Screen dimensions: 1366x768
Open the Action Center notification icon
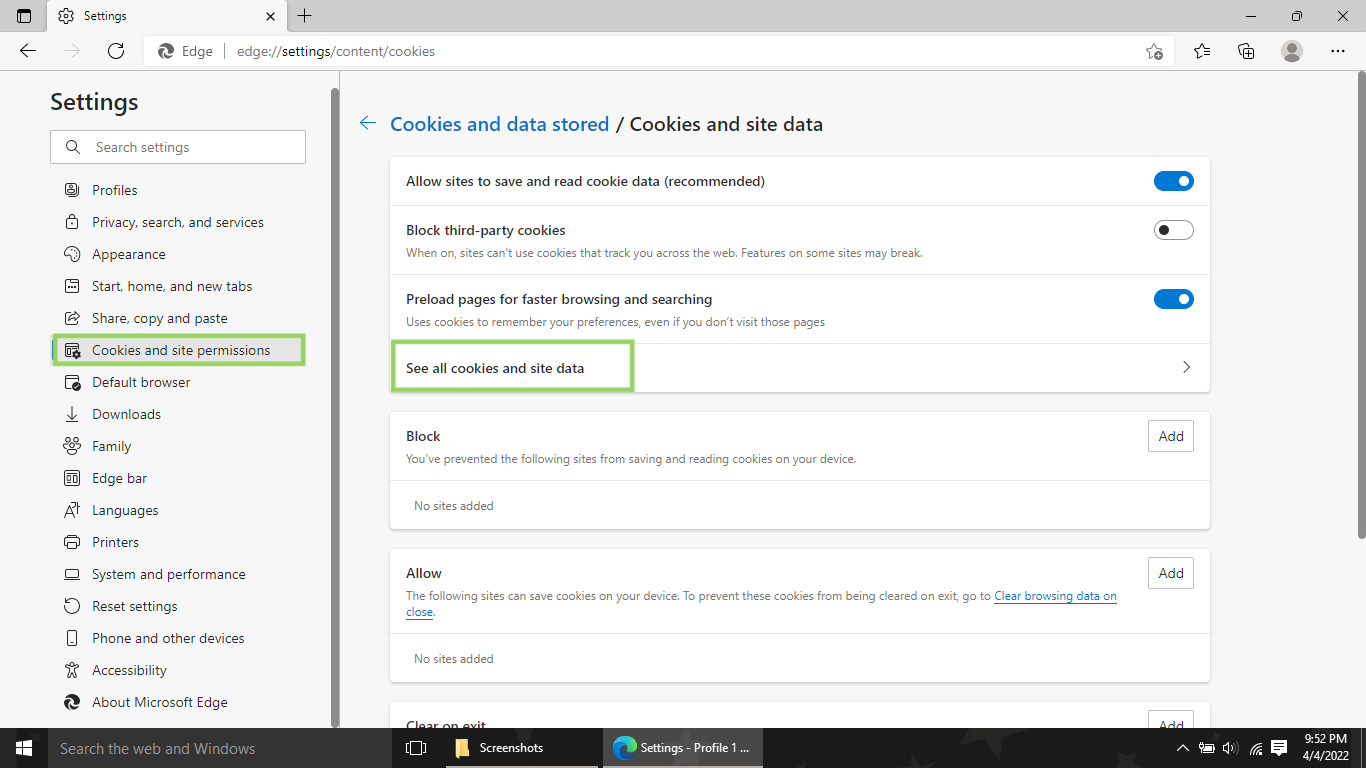tap(1278, 748)
